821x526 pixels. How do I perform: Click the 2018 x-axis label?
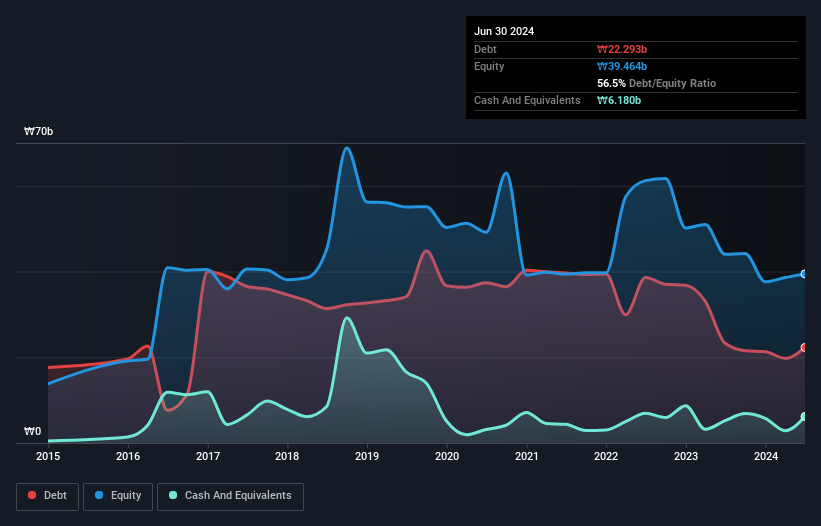pyautogui.click(x=287, y=456)
